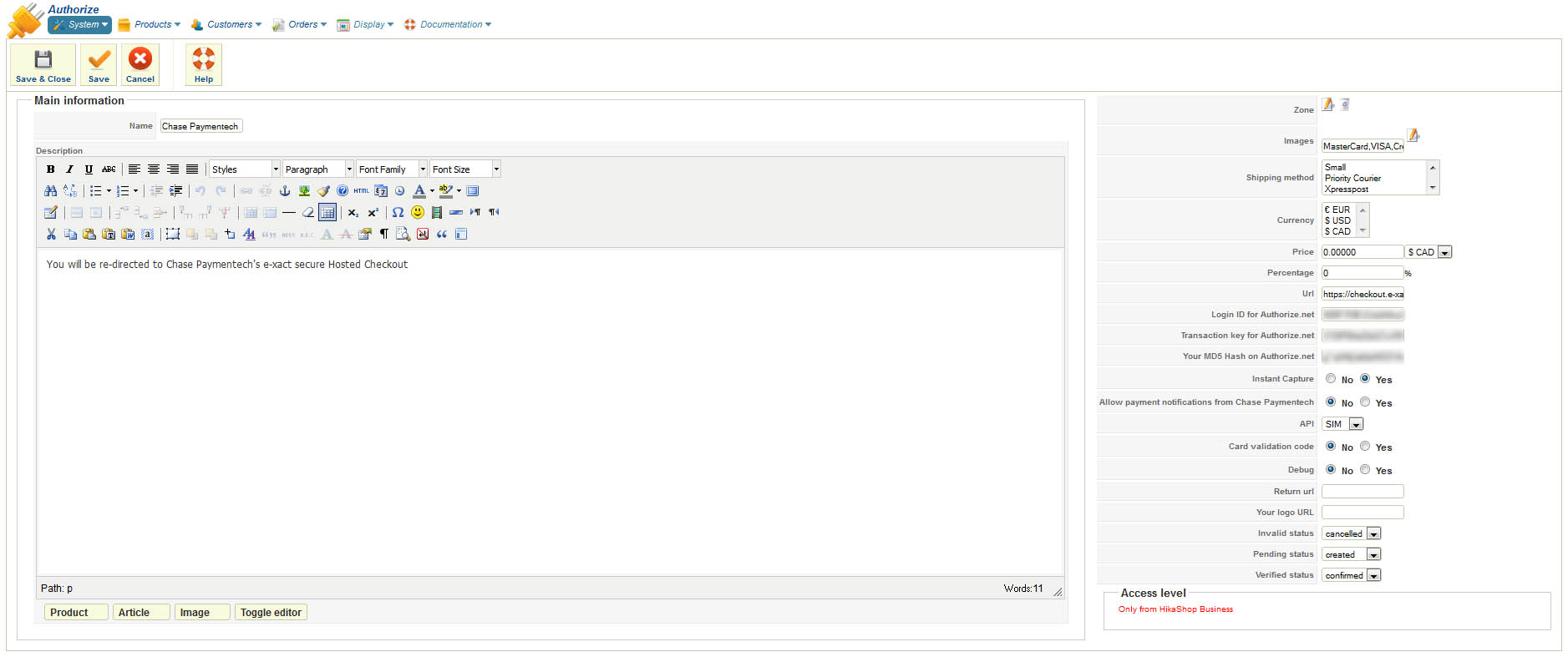The height and width of the screenshot is (662, 1568).
Task: Select No for payment notifications
Action: [1331, 402]
